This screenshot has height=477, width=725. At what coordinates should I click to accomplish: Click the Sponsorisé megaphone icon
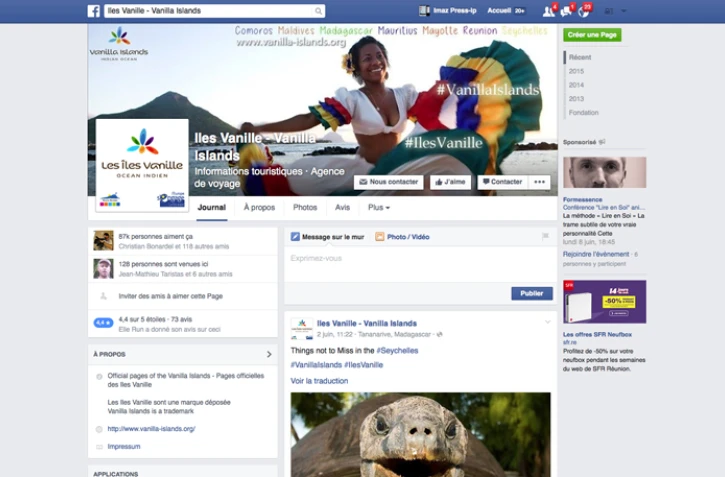tap(602, 142)
